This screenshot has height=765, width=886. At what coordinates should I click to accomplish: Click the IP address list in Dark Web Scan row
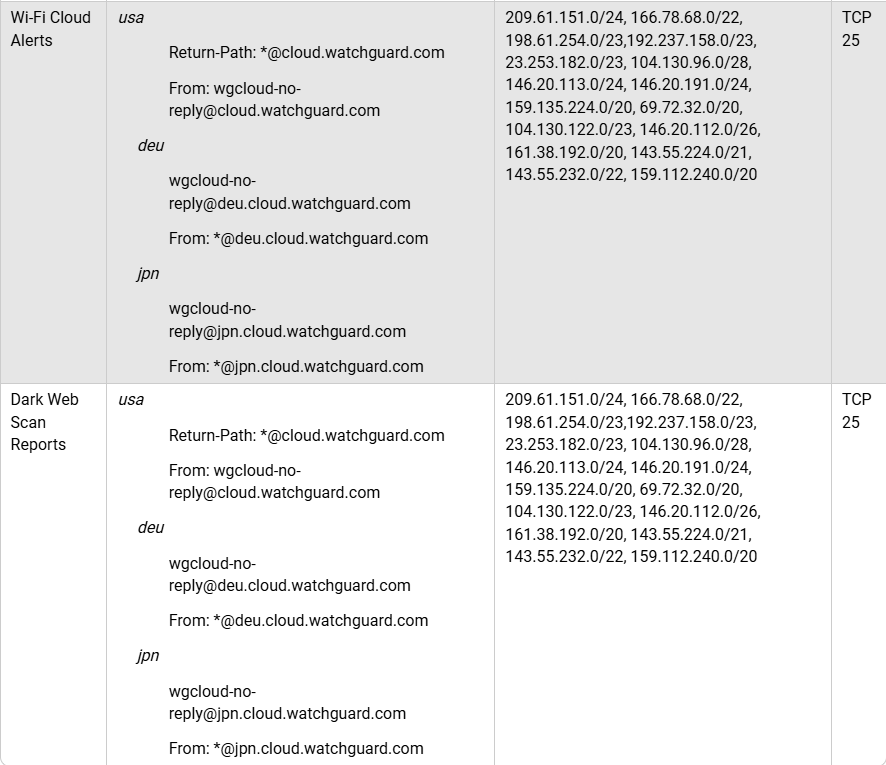tap(632, 478)
